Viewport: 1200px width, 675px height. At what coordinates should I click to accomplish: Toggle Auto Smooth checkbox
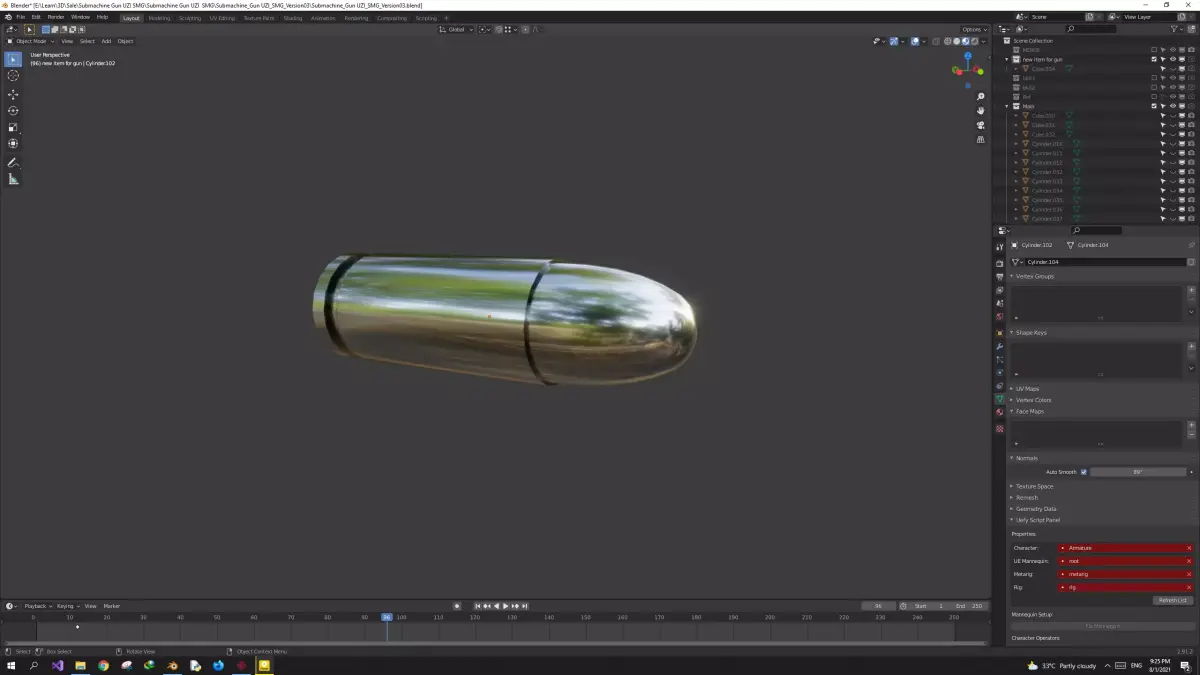(x=1083, y=472)
